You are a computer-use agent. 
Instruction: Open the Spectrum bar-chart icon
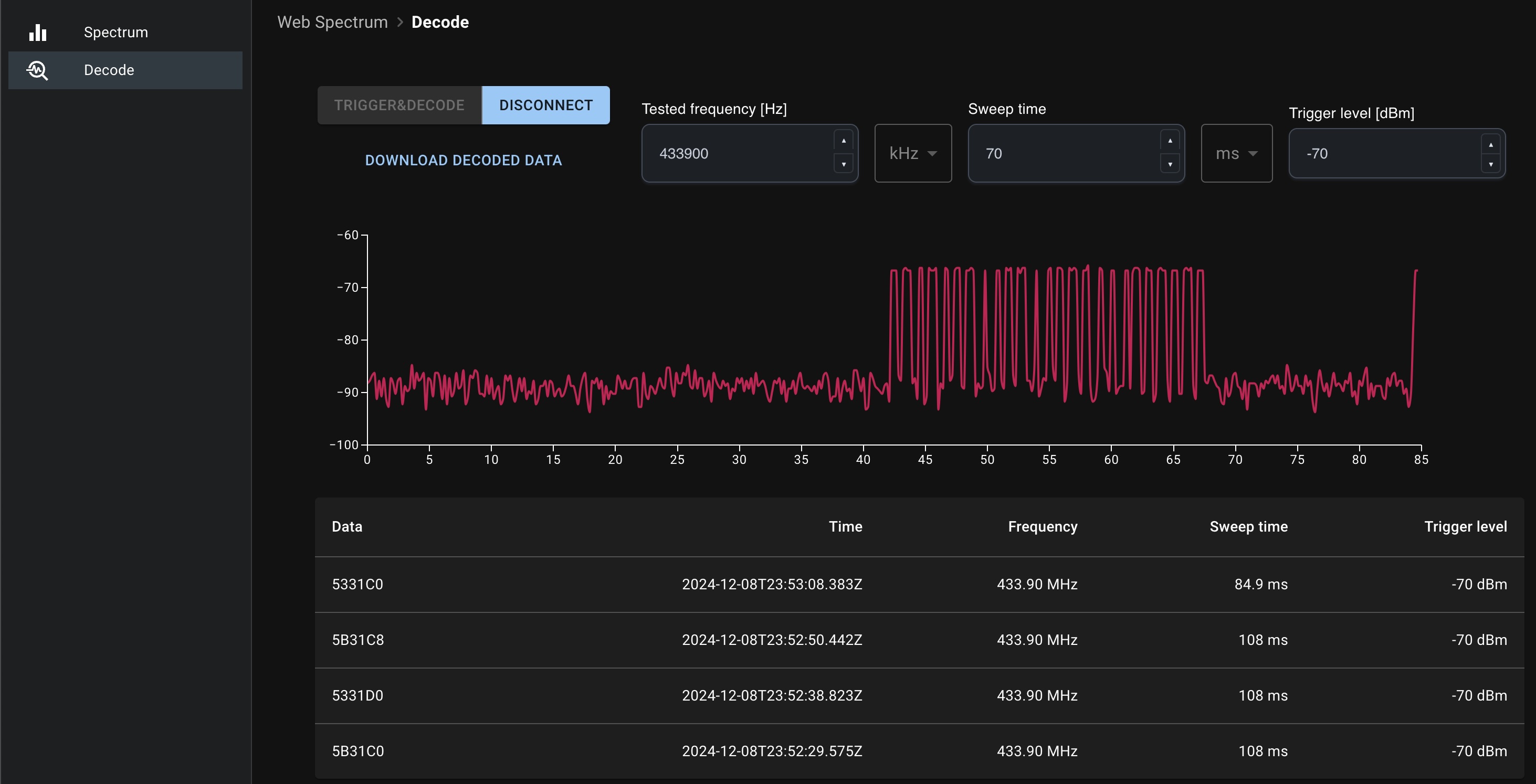tap(38, 32)
